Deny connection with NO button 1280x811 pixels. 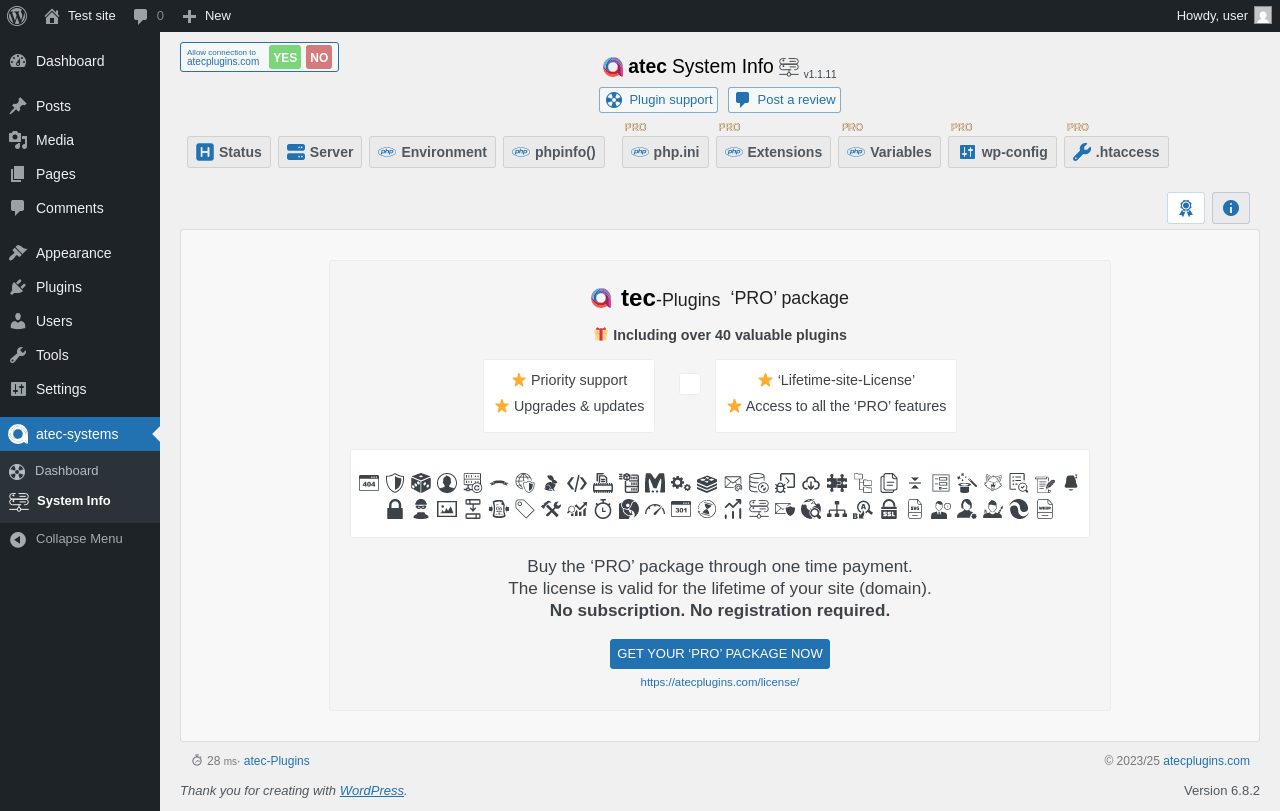click(x=319, y=57)
